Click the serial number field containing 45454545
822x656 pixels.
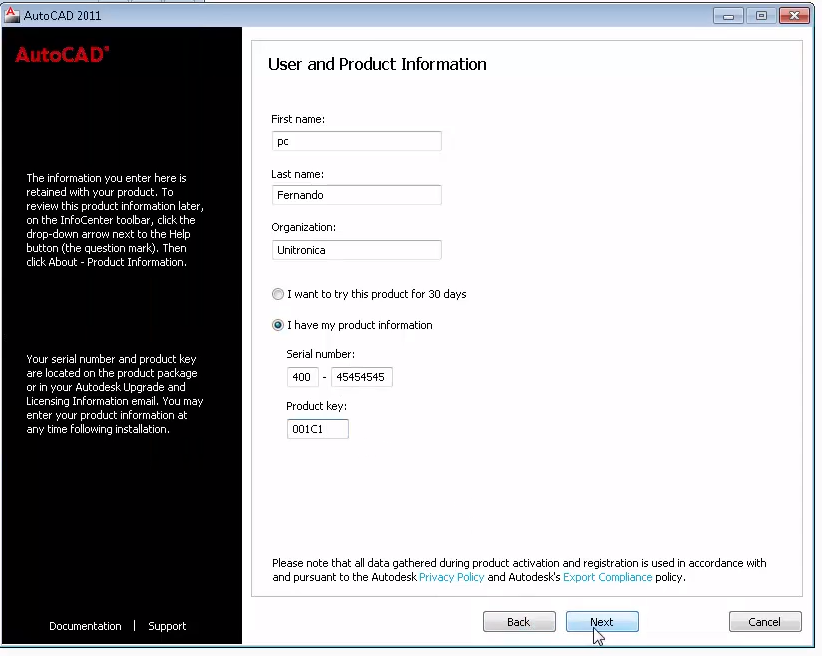tap(362, 377)
